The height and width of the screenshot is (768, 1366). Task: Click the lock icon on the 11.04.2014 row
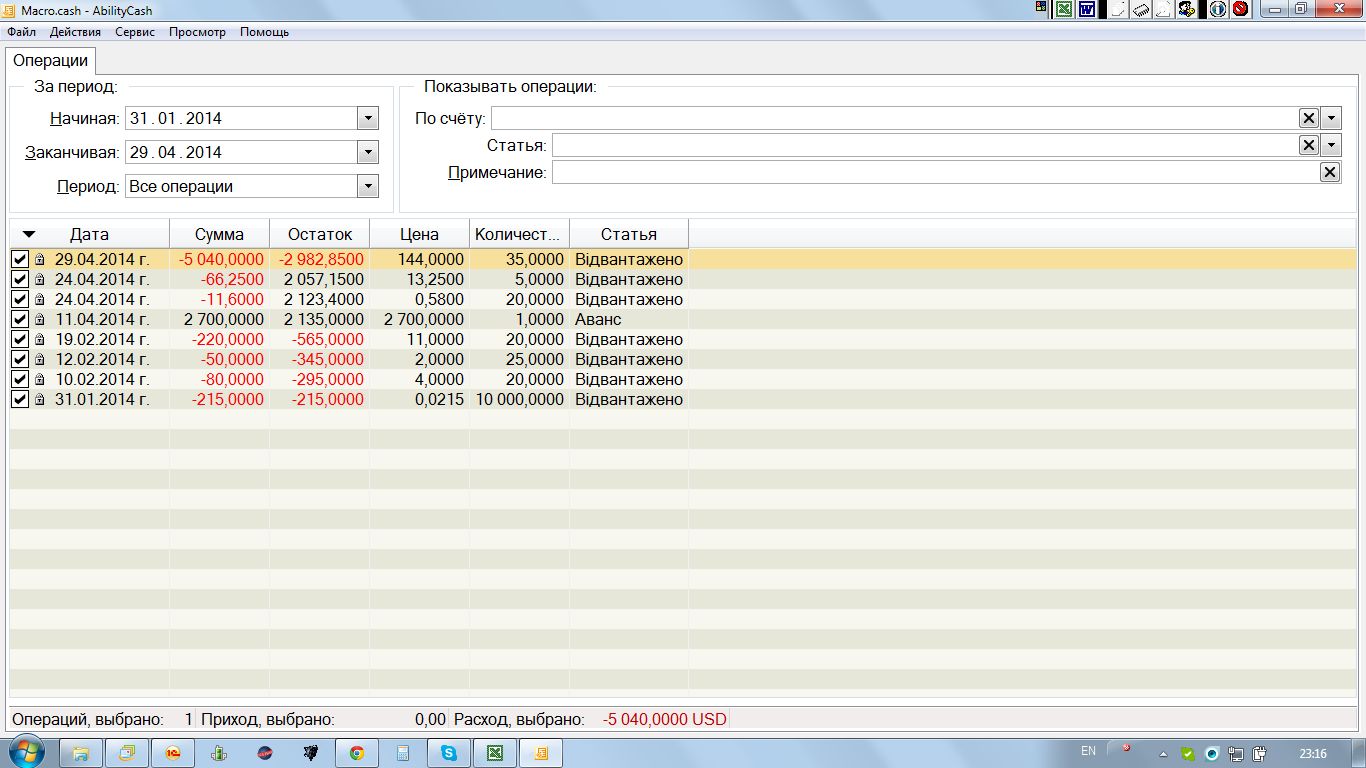39,320
